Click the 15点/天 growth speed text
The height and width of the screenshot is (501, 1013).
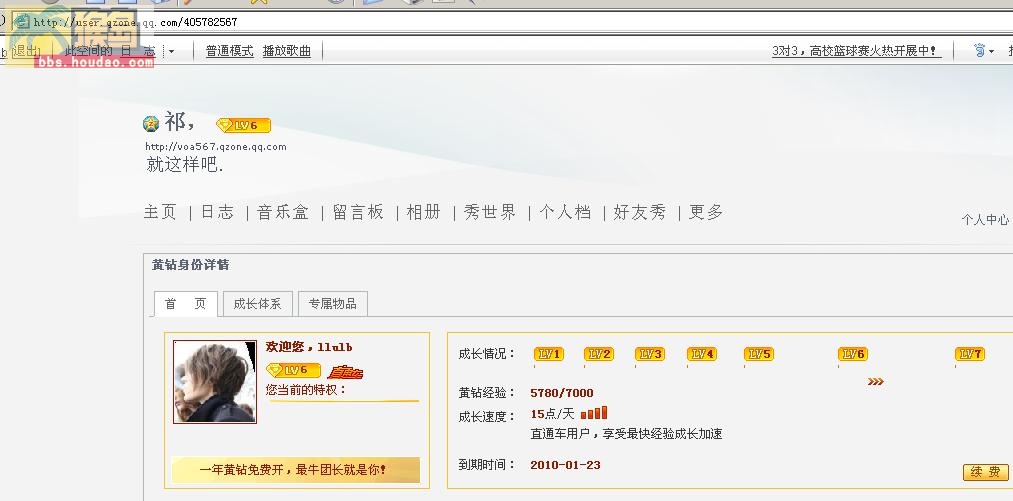point(552,414)
